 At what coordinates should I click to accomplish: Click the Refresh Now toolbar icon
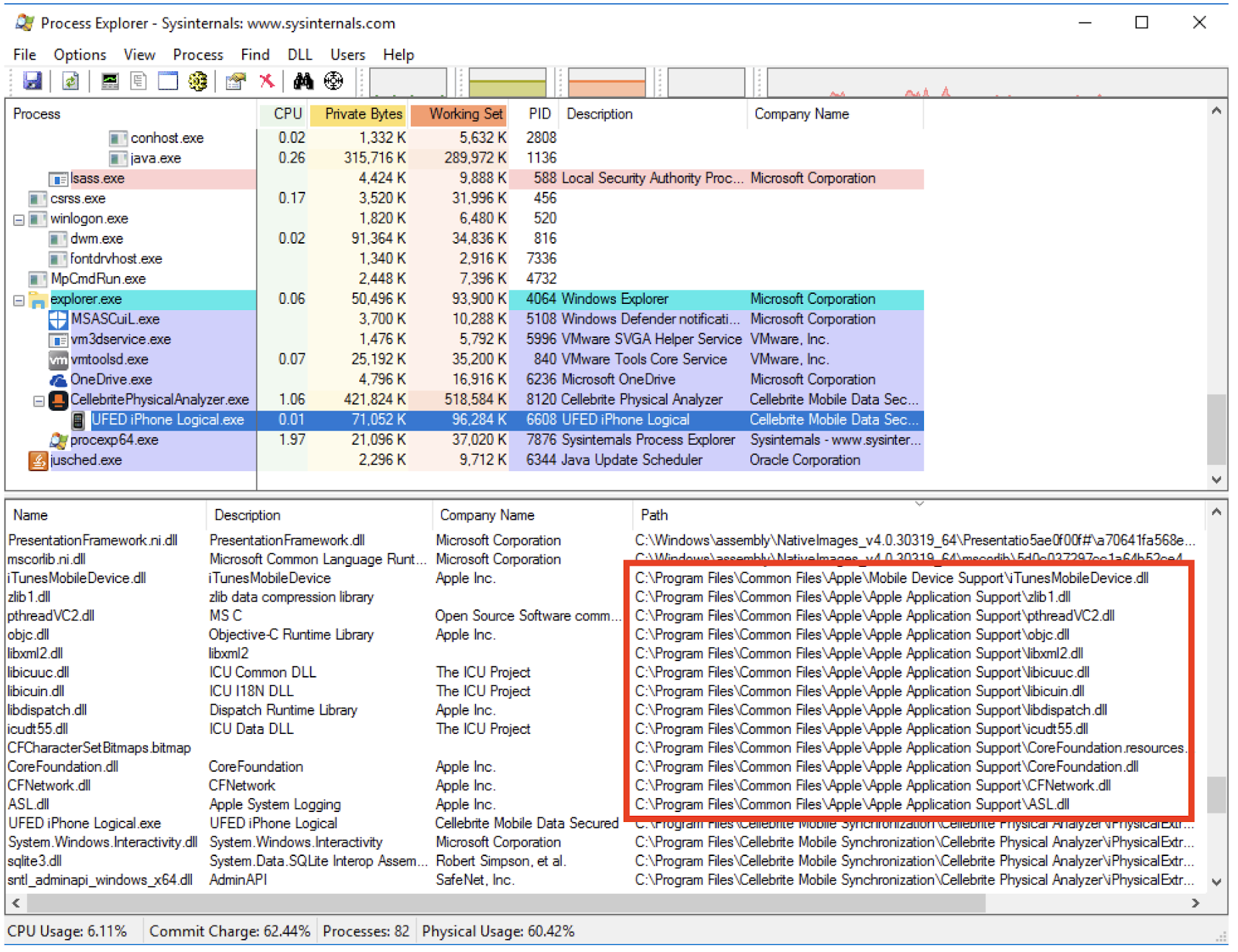point(70,81)
